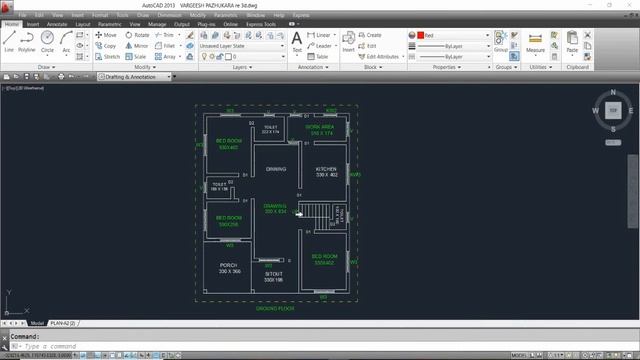Toggle group selection highlighted button
This screenshot has width=640, height=360.
click(514, 56)
